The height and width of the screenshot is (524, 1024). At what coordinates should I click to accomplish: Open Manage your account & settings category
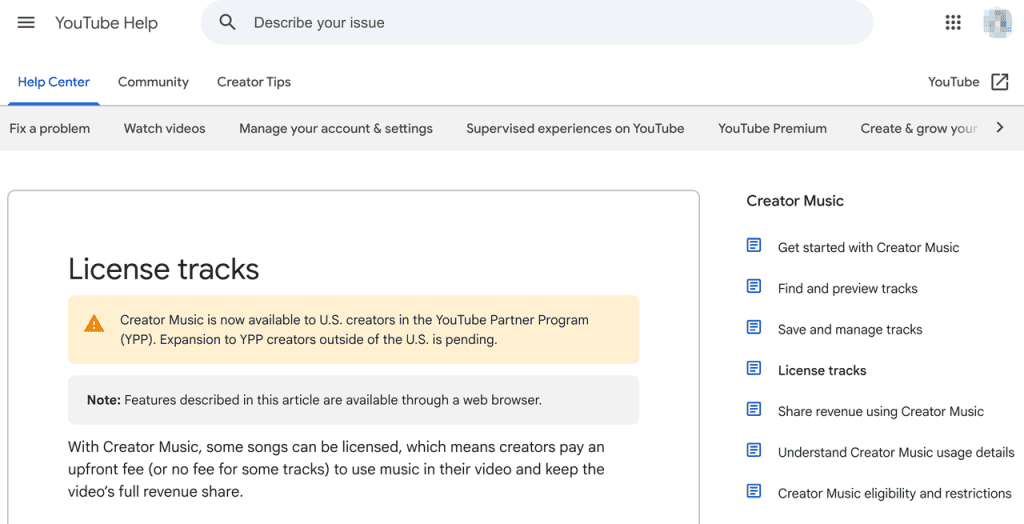click(336, 128)
